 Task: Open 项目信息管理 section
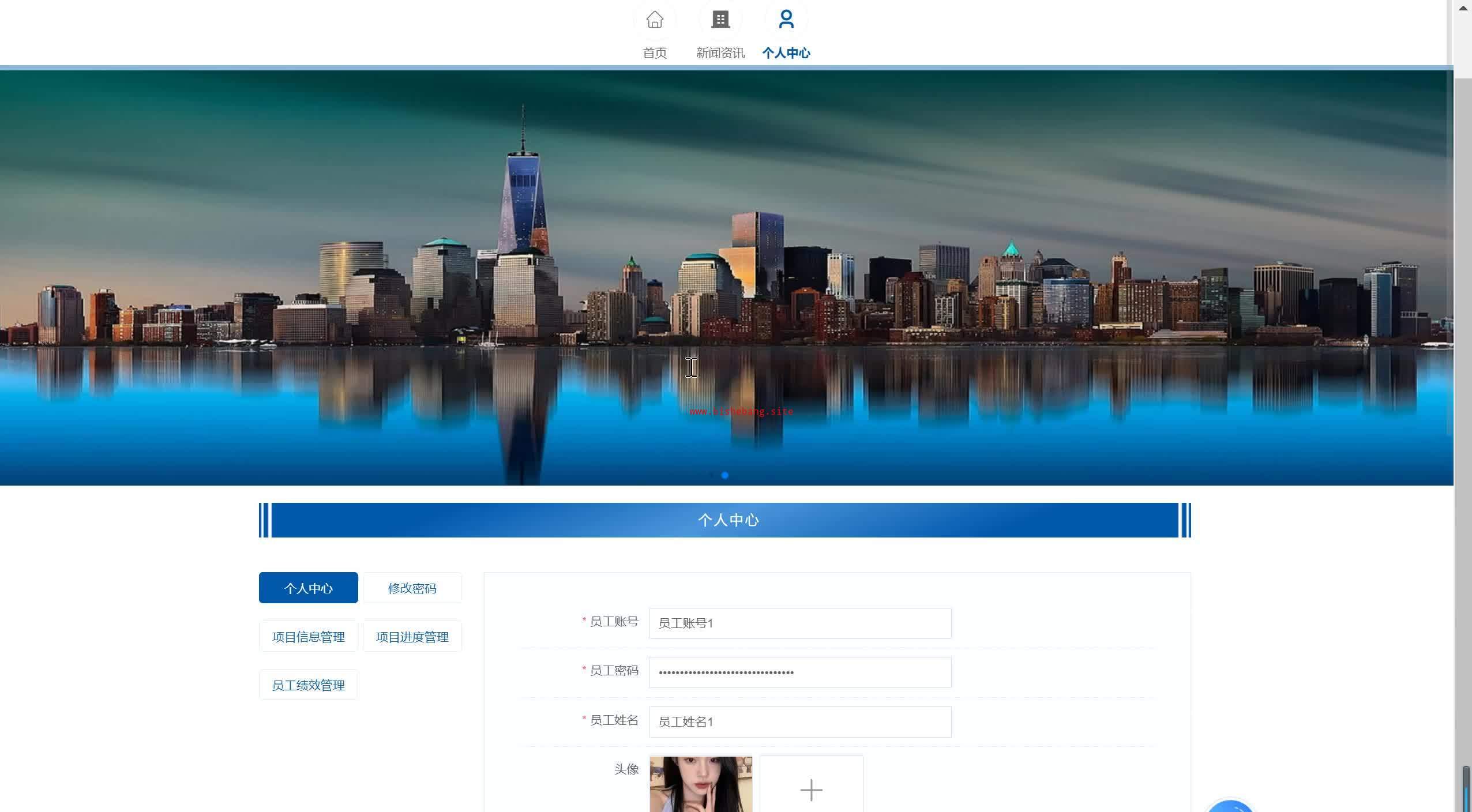[x=308, y=637]
